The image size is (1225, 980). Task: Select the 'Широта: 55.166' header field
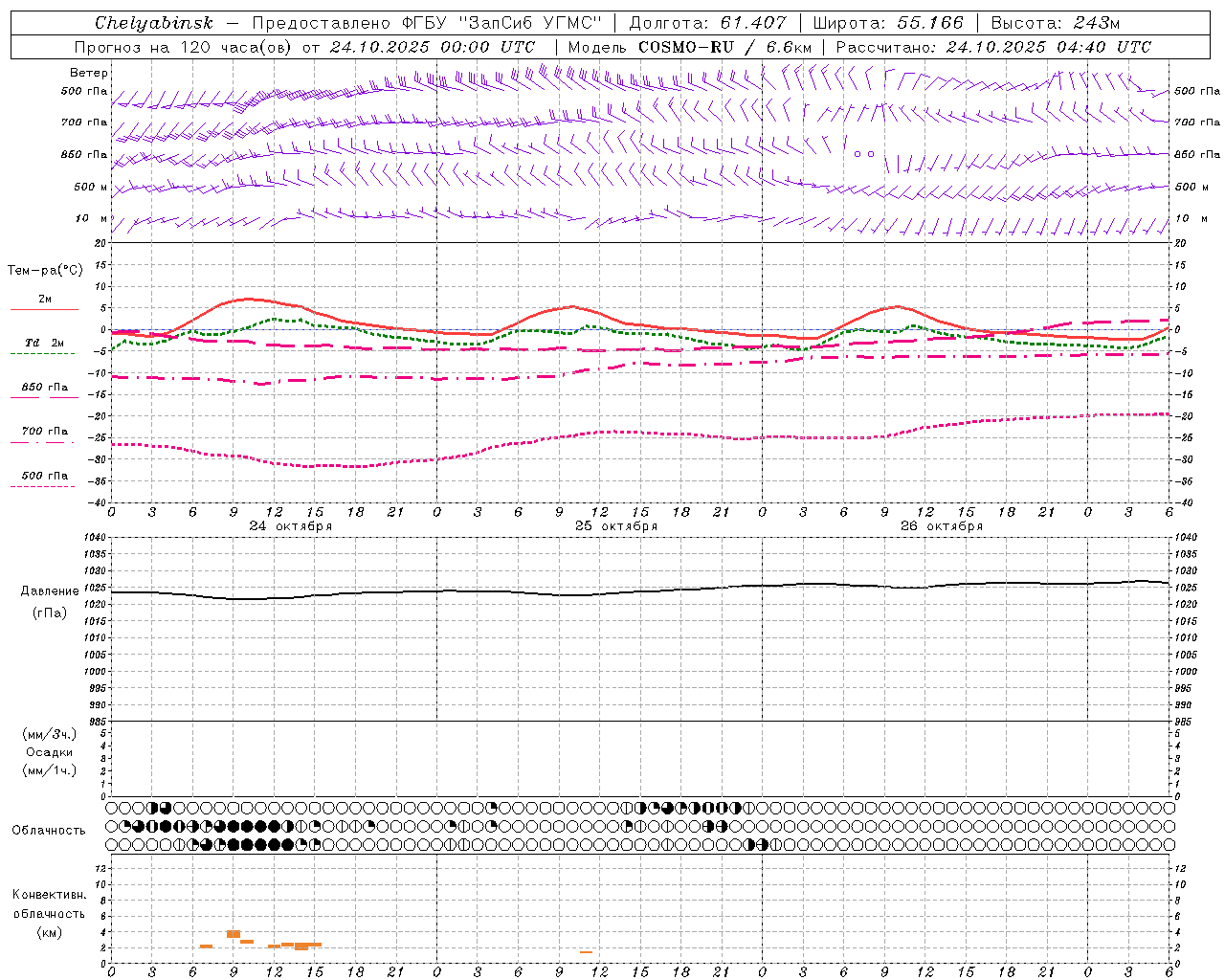(888, 23)
